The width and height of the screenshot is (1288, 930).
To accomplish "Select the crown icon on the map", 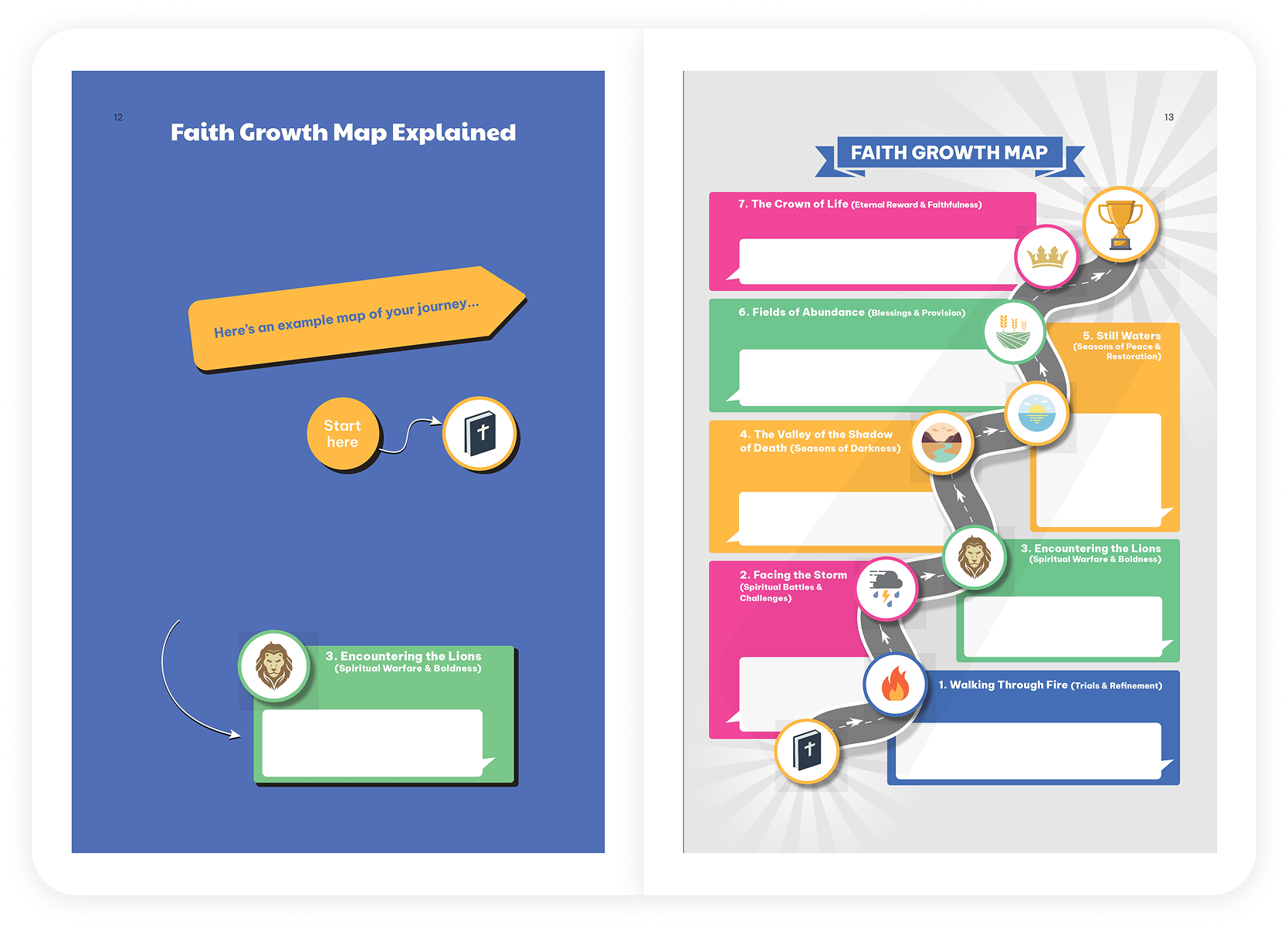I will click(1046, 256).
